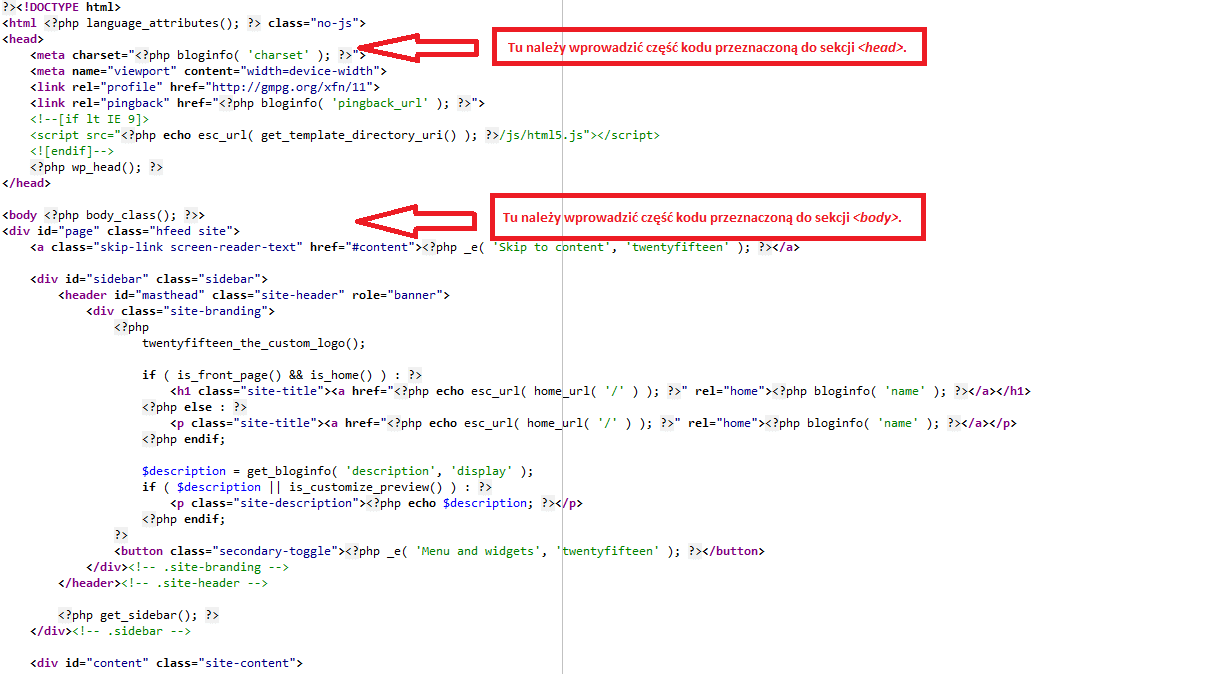Click the meta viewport width=device-width line
The height and width of the screenshot is (674, 1220).
208,71
